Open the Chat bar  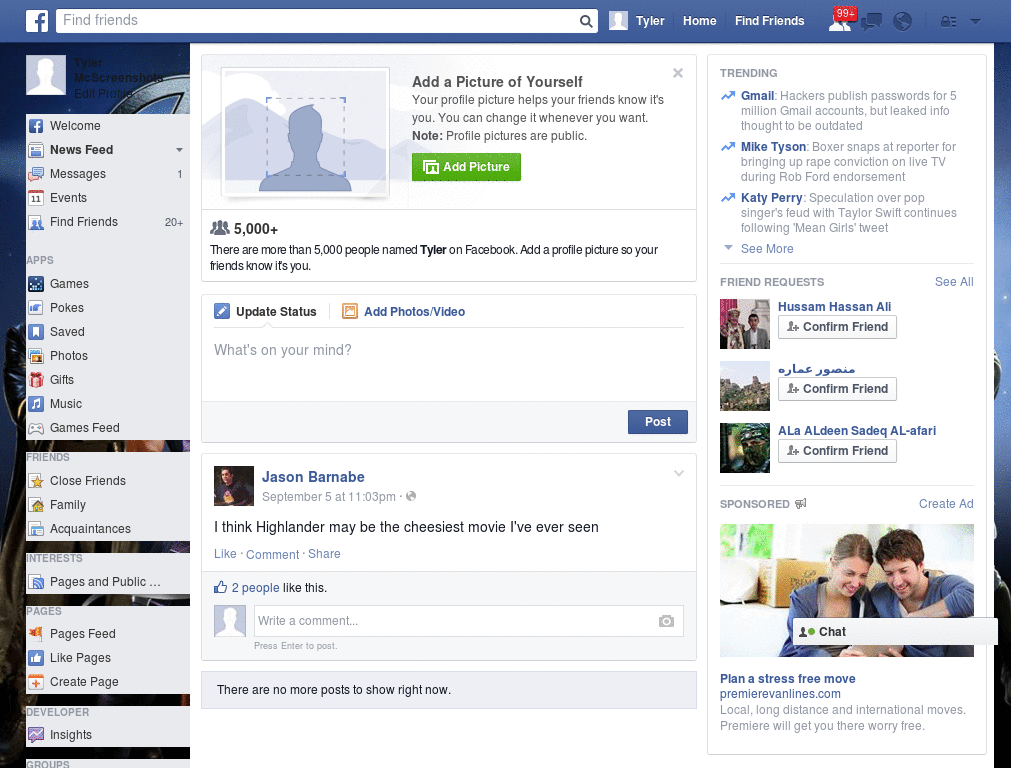(x=895, y=632)
